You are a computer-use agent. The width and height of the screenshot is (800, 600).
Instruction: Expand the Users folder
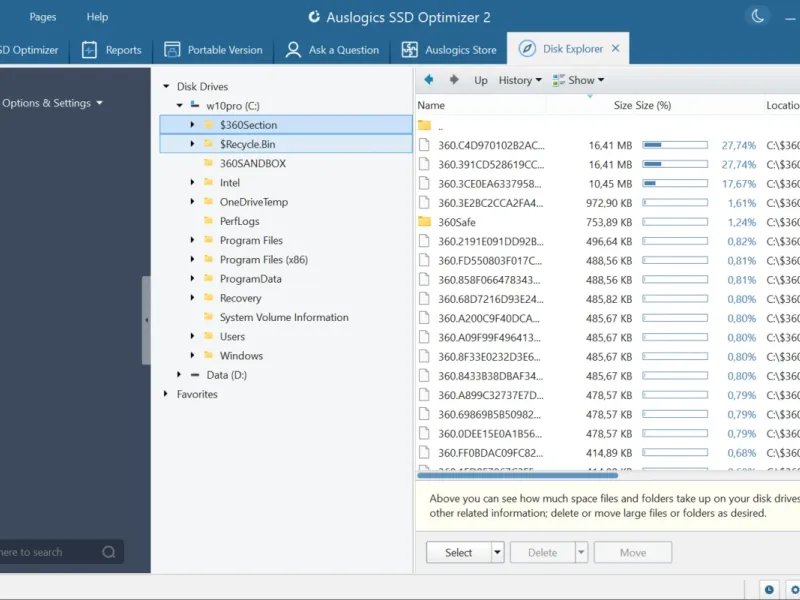[x=192, y=336]
